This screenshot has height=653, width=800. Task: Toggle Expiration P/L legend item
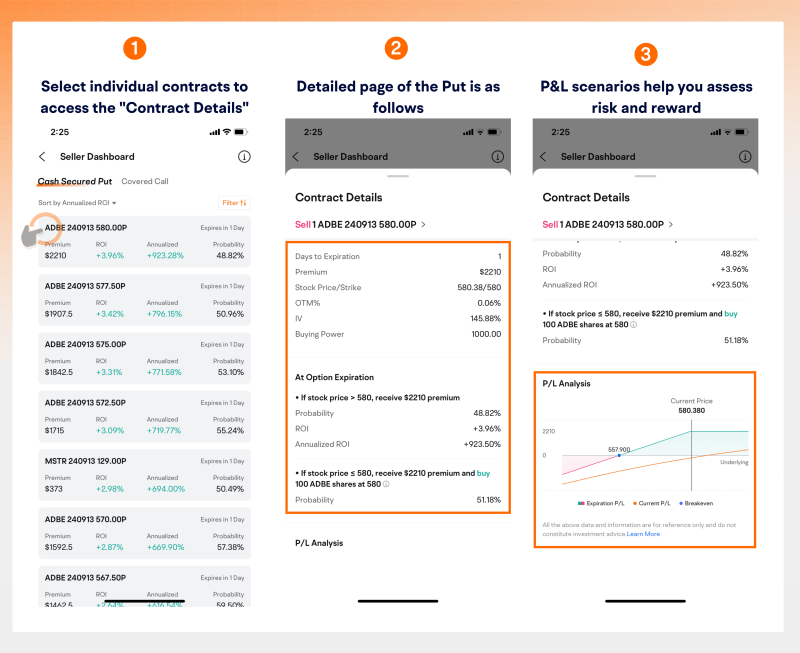click(601, 503)
